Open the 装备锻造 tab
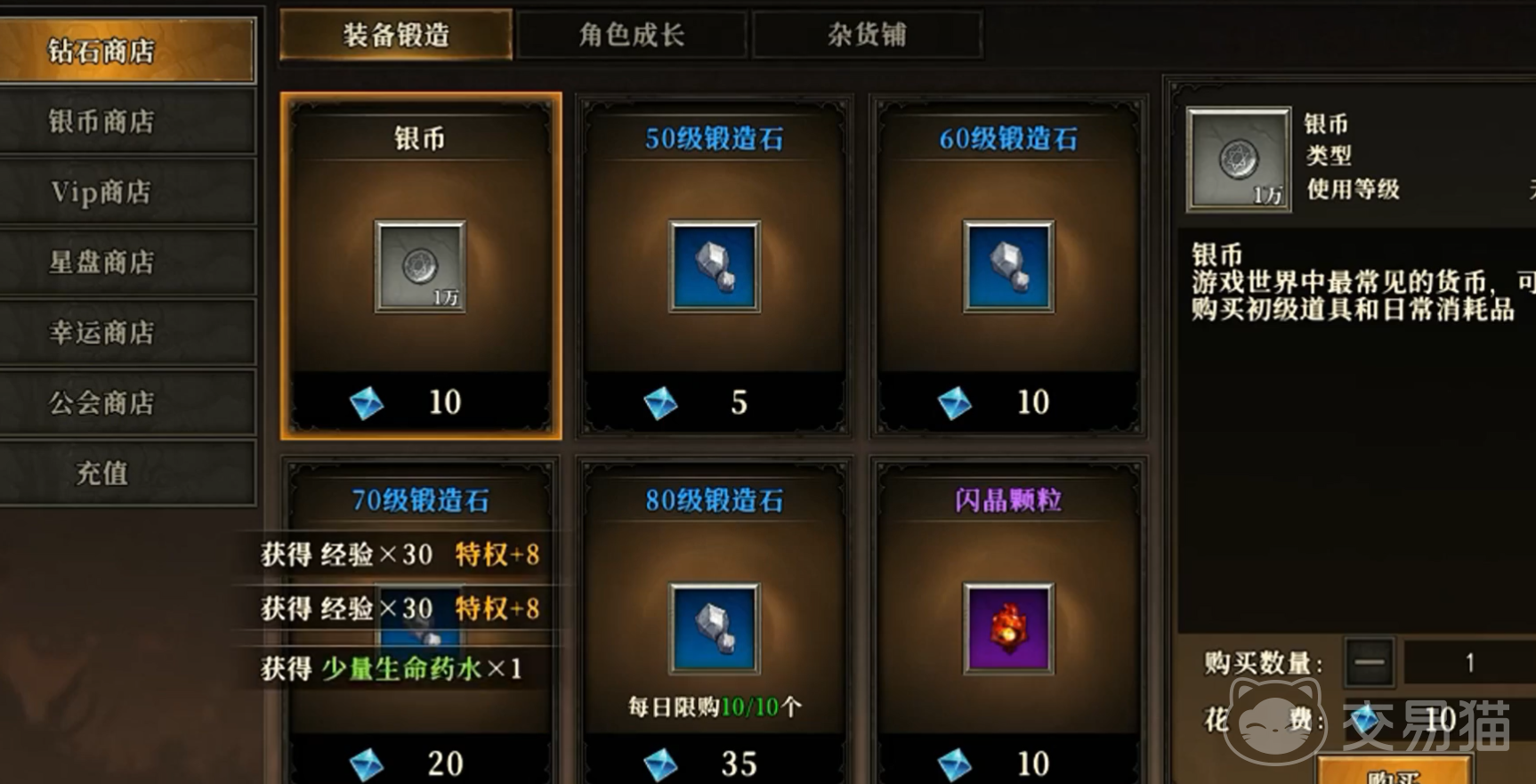 (396, 35)
